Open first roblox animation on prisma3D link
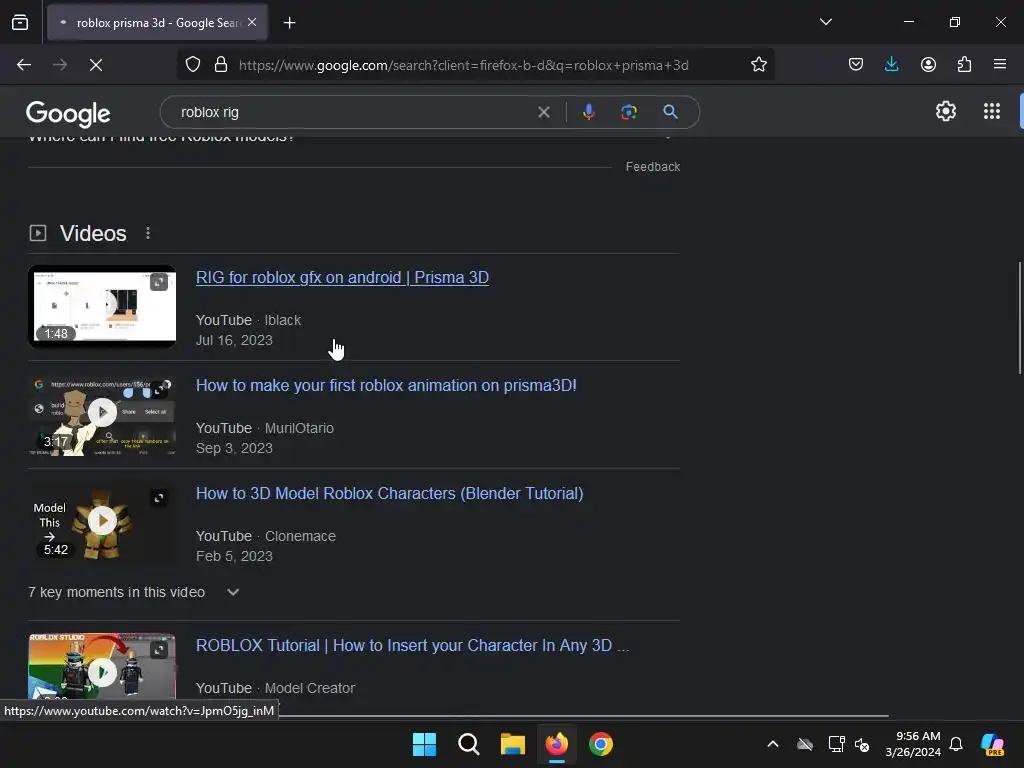Viewport: 1024px width, 768px height. (x=386, y=385)
